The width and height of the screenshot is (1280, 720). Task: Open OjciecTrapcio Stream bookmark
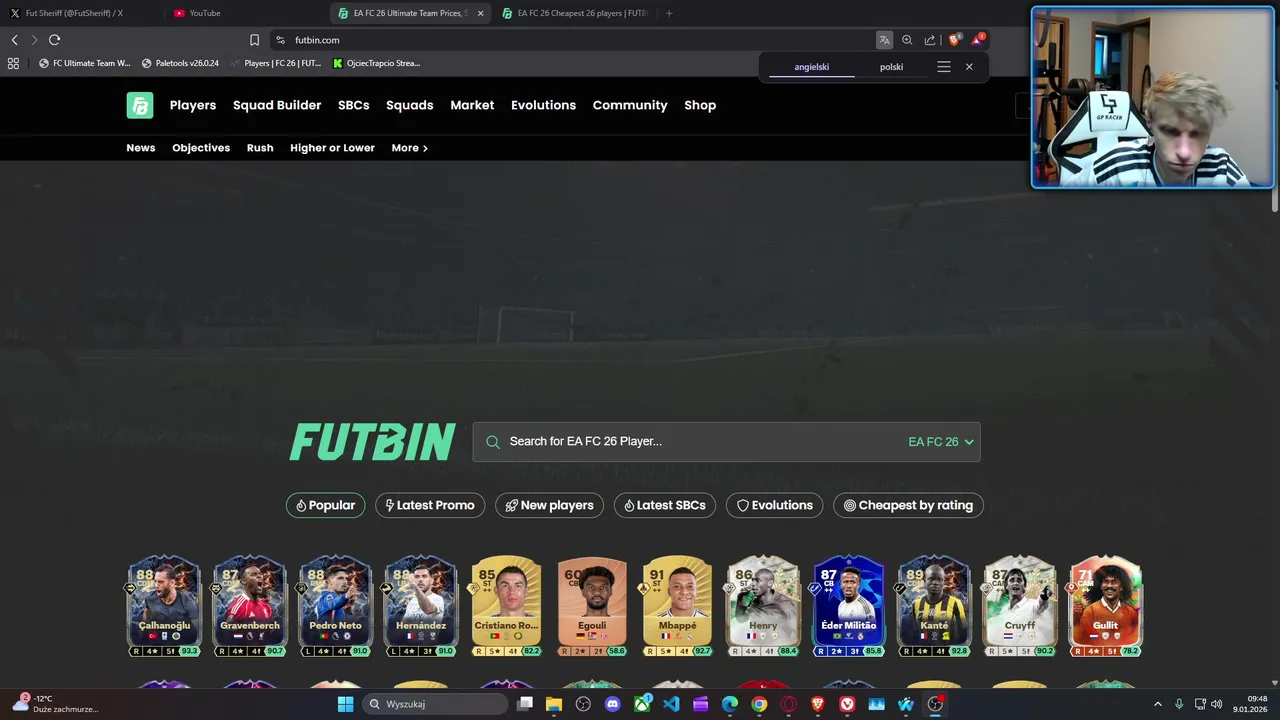point(377,63)
